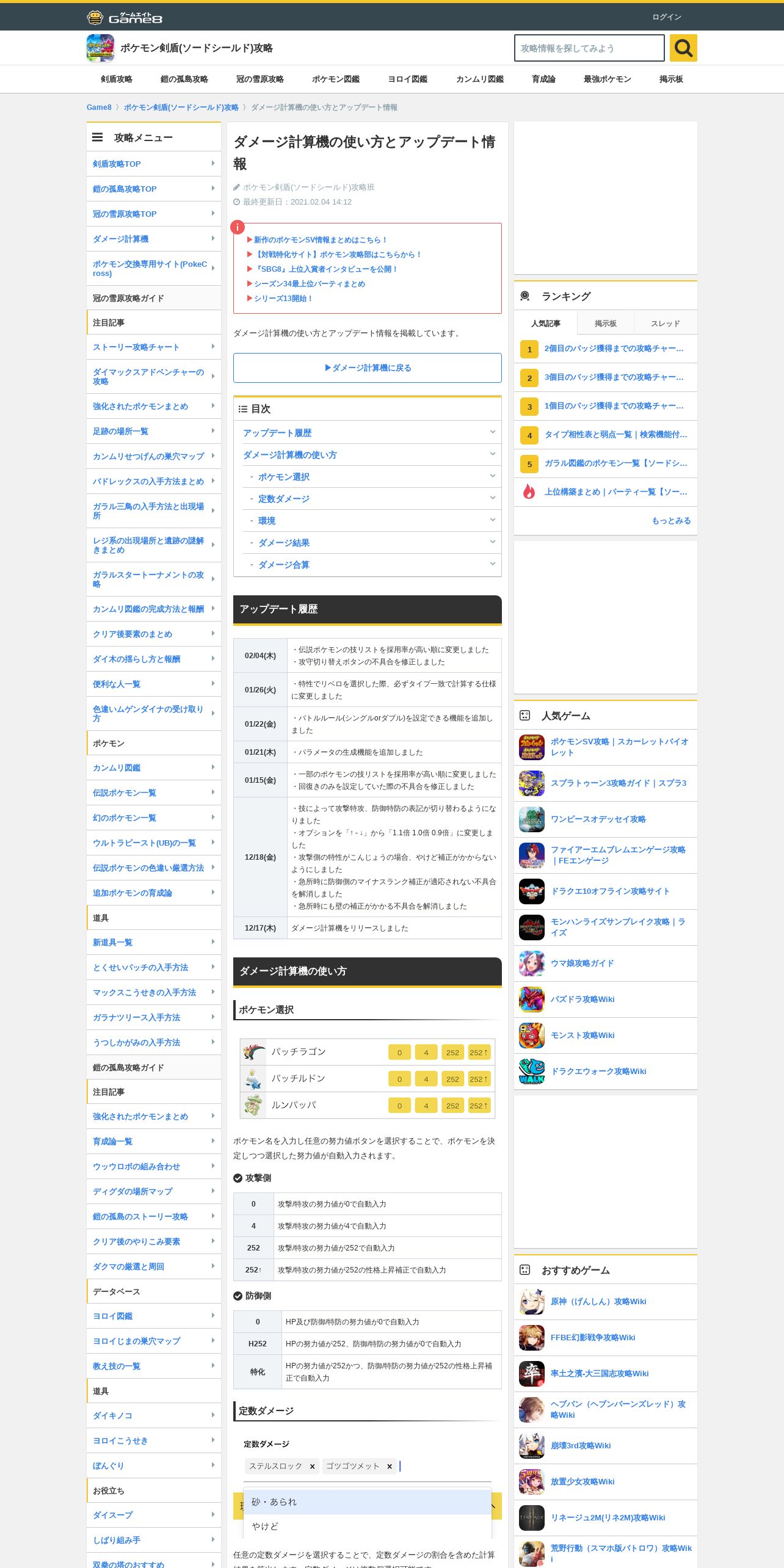Open the Pokemon Sword Shield game icon

coord(100,48)
